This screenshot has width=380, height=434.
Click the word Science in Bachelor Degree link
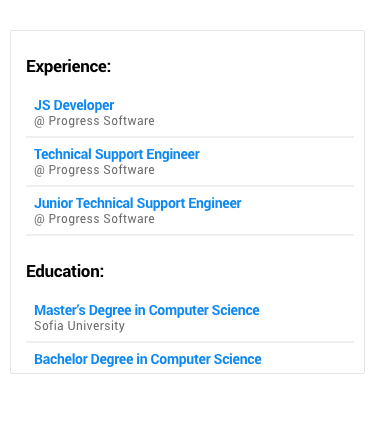pos(237,359)
